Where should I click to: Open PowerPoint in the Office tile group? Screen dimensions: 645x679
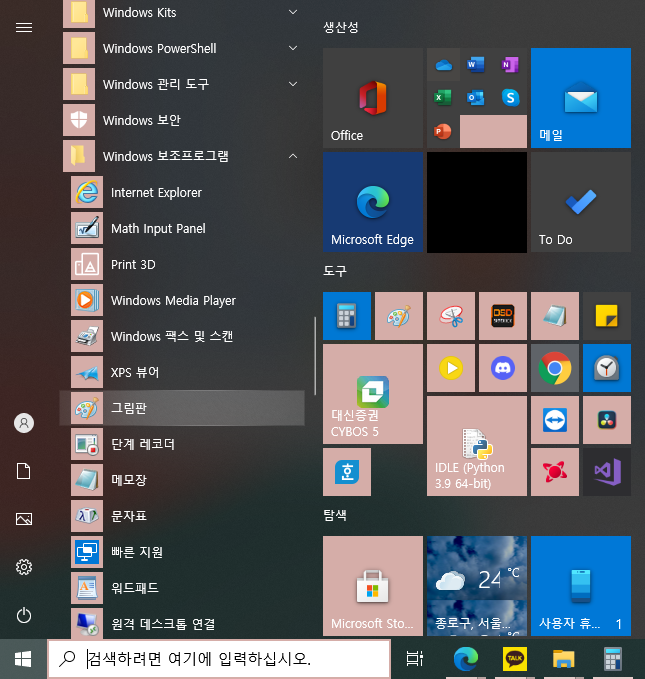[x=443, y=131]
